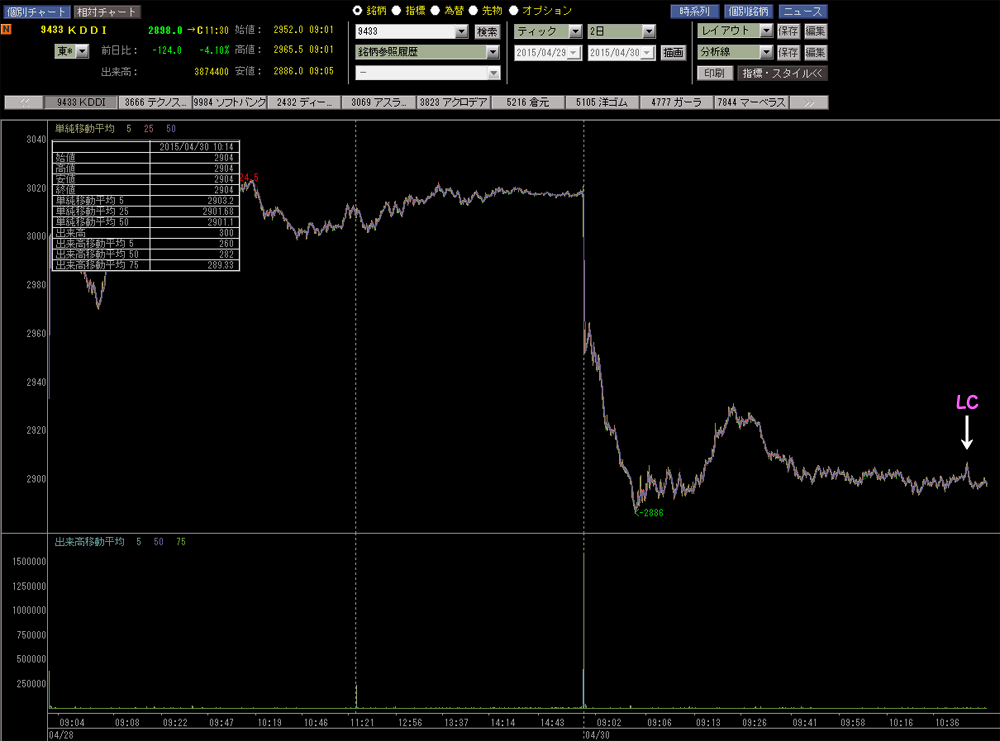Click the right arrow of the stock tabs

[x=809, y=103]
